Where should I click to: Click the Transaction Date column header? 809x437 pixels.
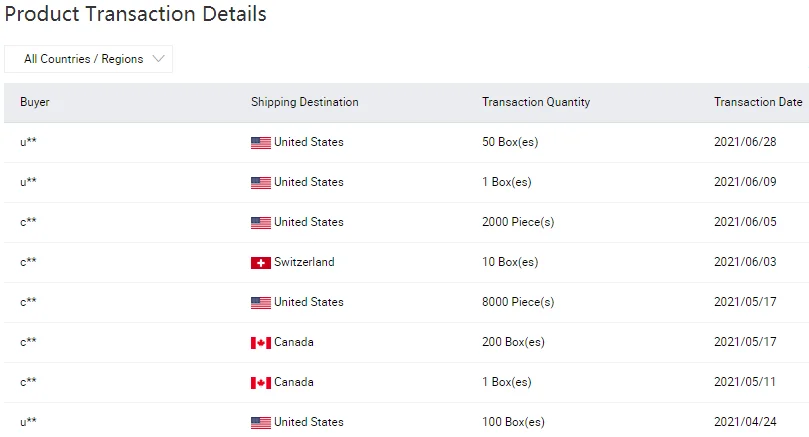[x=758, y=102]
